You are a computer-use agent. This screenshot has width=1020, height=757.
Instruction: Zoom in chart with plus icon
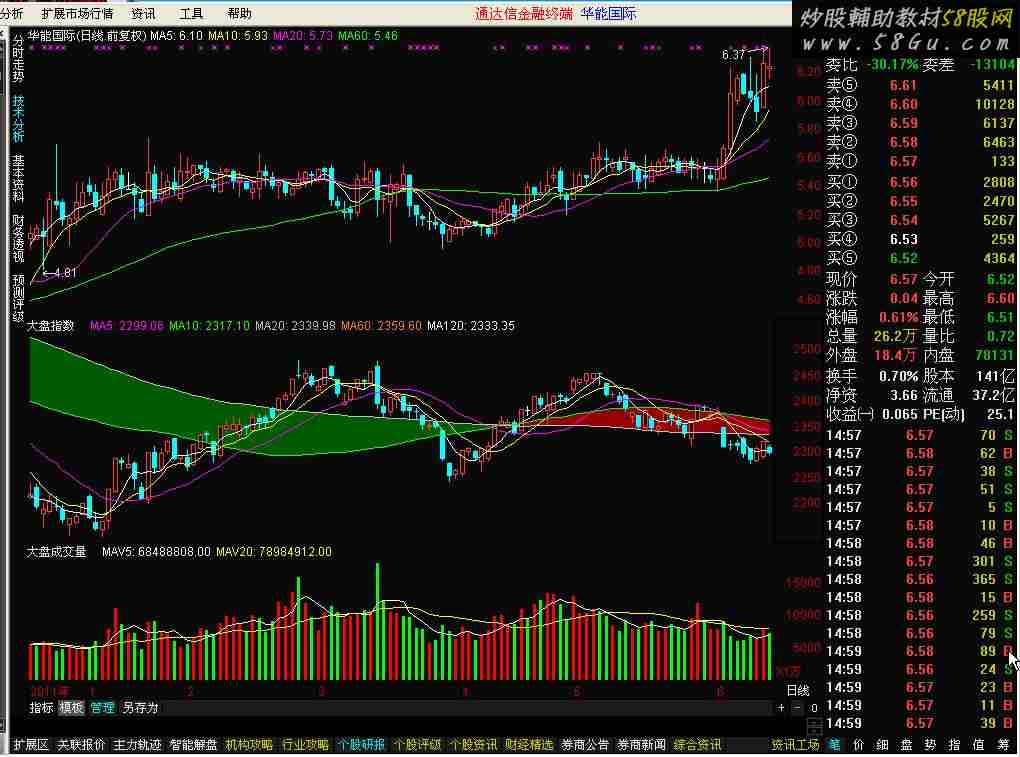click(x=781, y=708)
